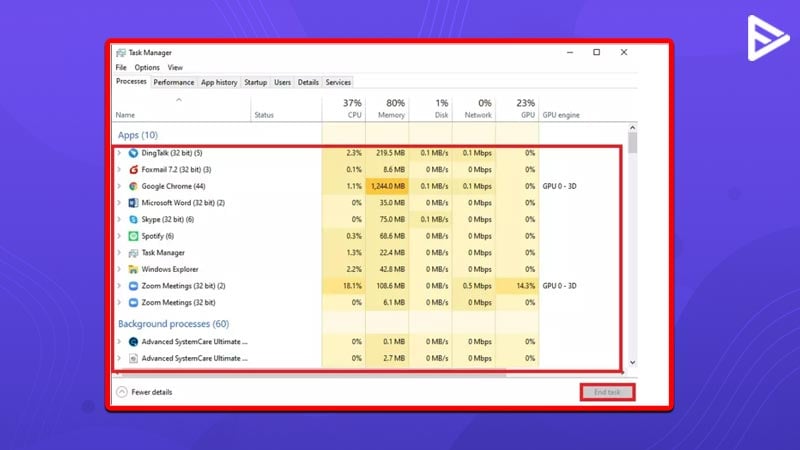
Task: Click the vertical scrollbar down arrow
Action: (x=633, y=363)
